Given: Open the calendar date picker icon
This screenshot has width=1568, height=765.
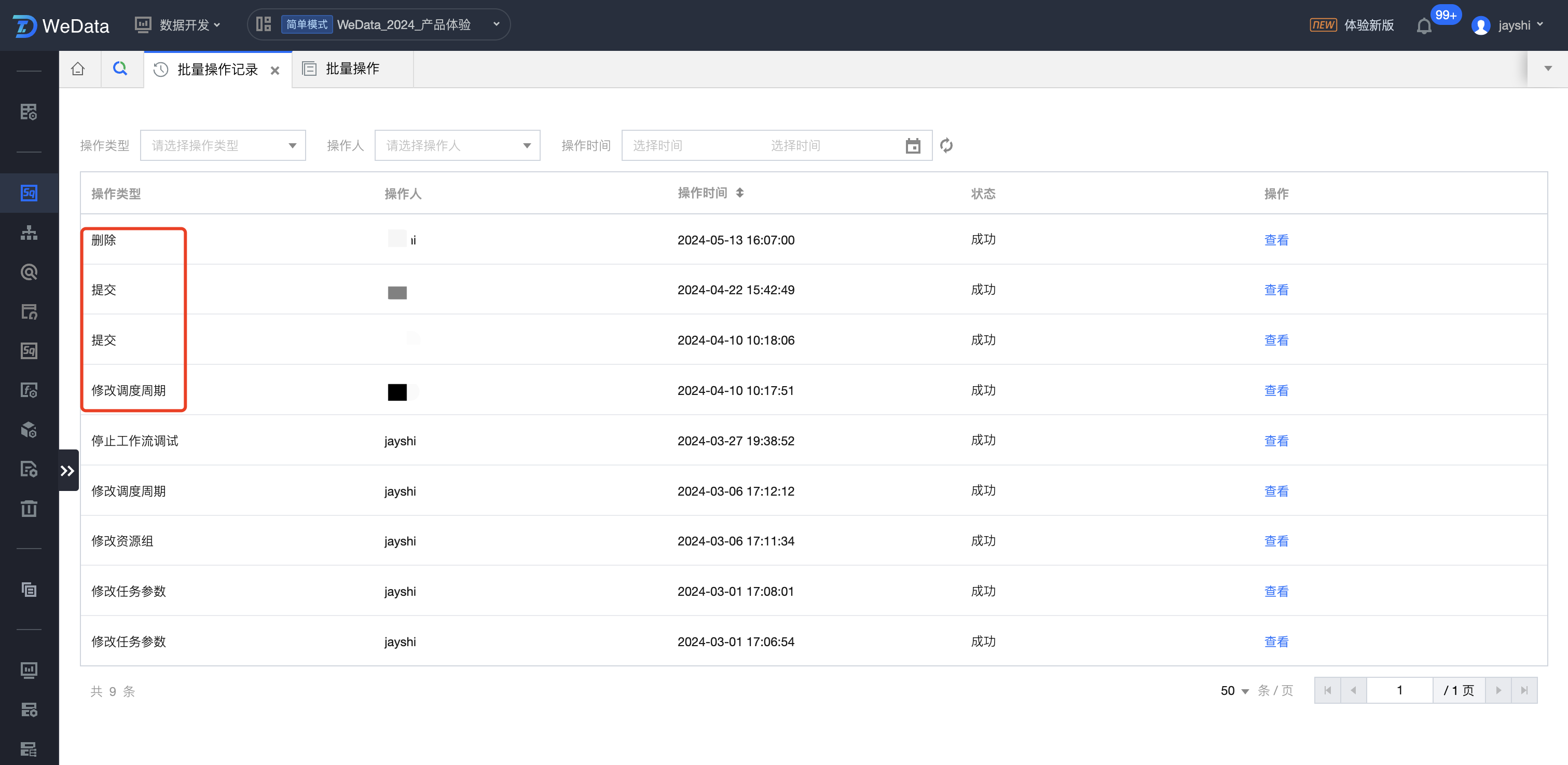Looking at the screenshot, I should pyautogui.click(x=913, y=145).
